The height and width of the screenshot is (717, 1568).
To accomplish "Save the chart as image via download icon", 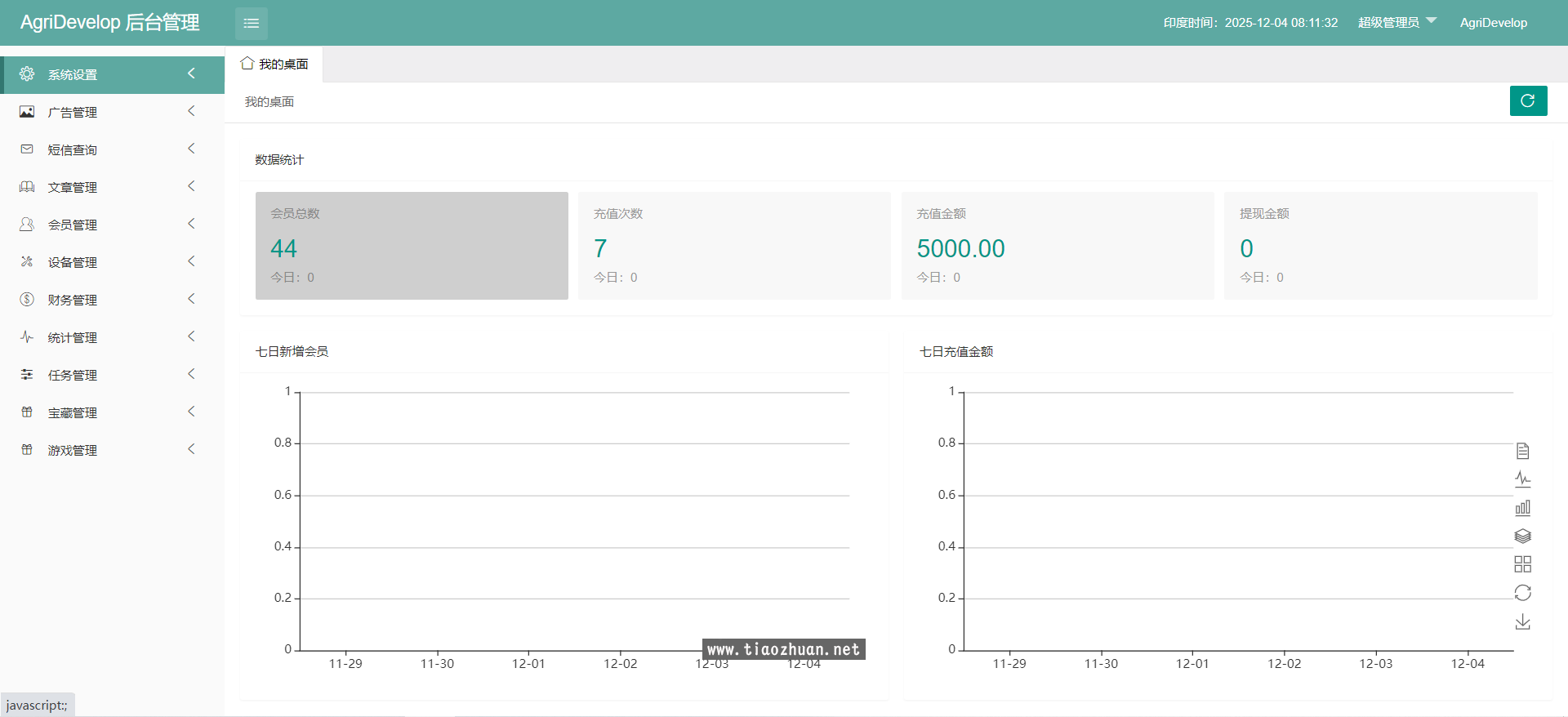I will pos(1522,622).
